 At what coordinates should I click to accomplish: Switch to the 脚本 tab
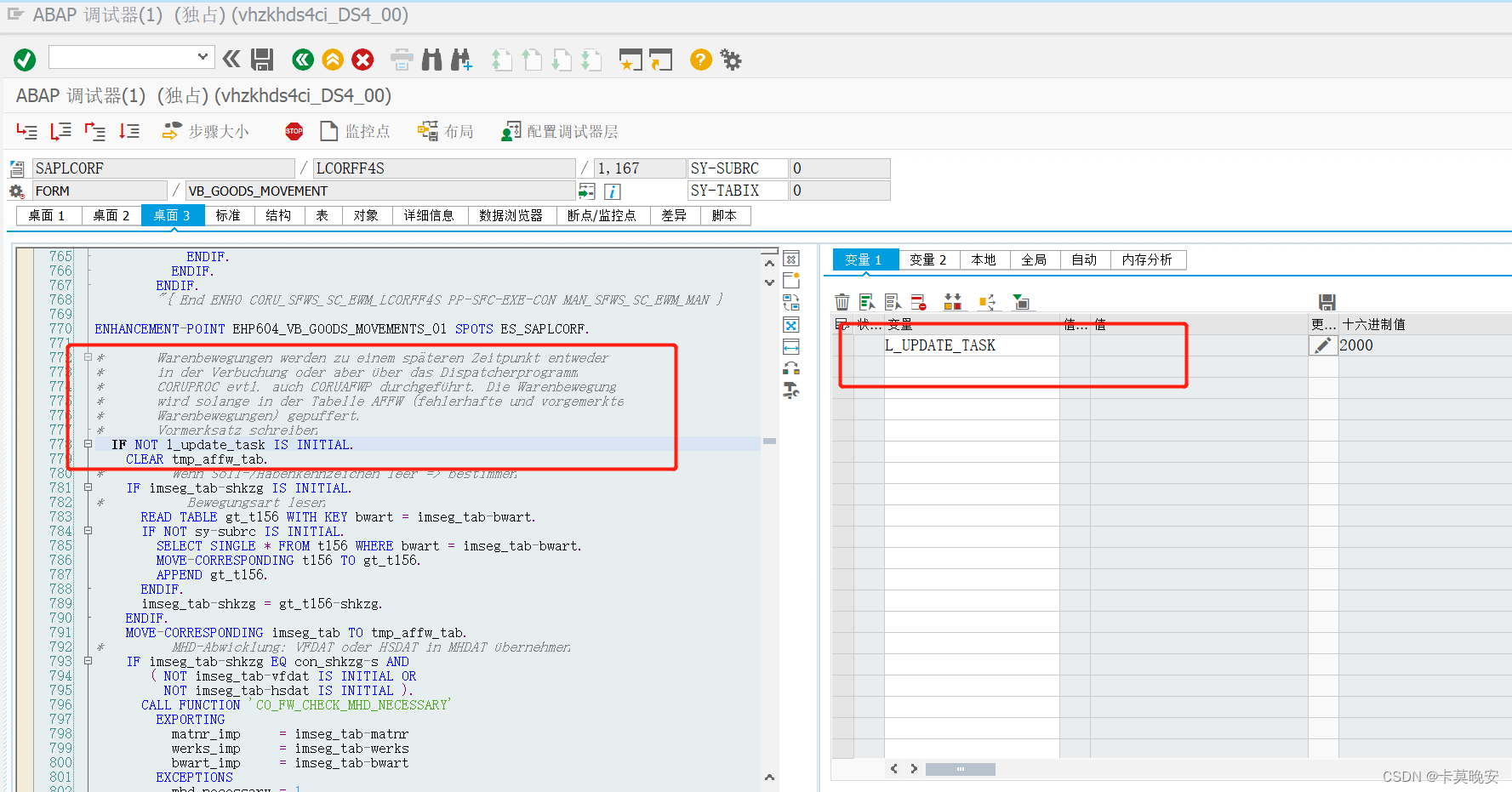coord(724,216)
